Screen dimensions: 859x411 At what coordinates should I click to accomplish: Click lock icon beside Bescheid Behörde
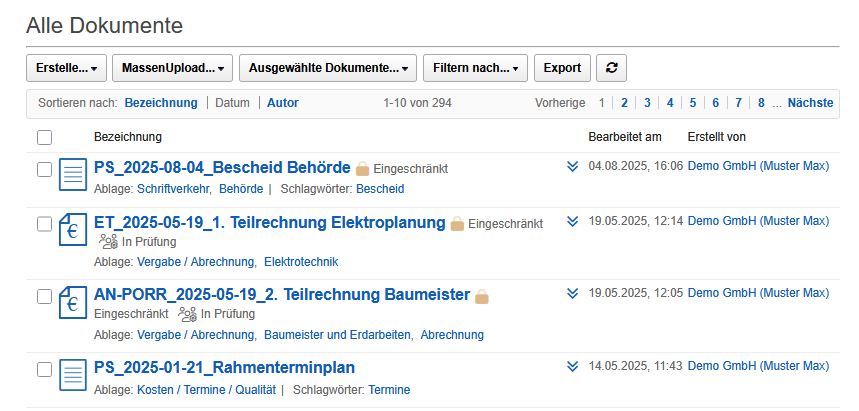(x=363, y=169)
